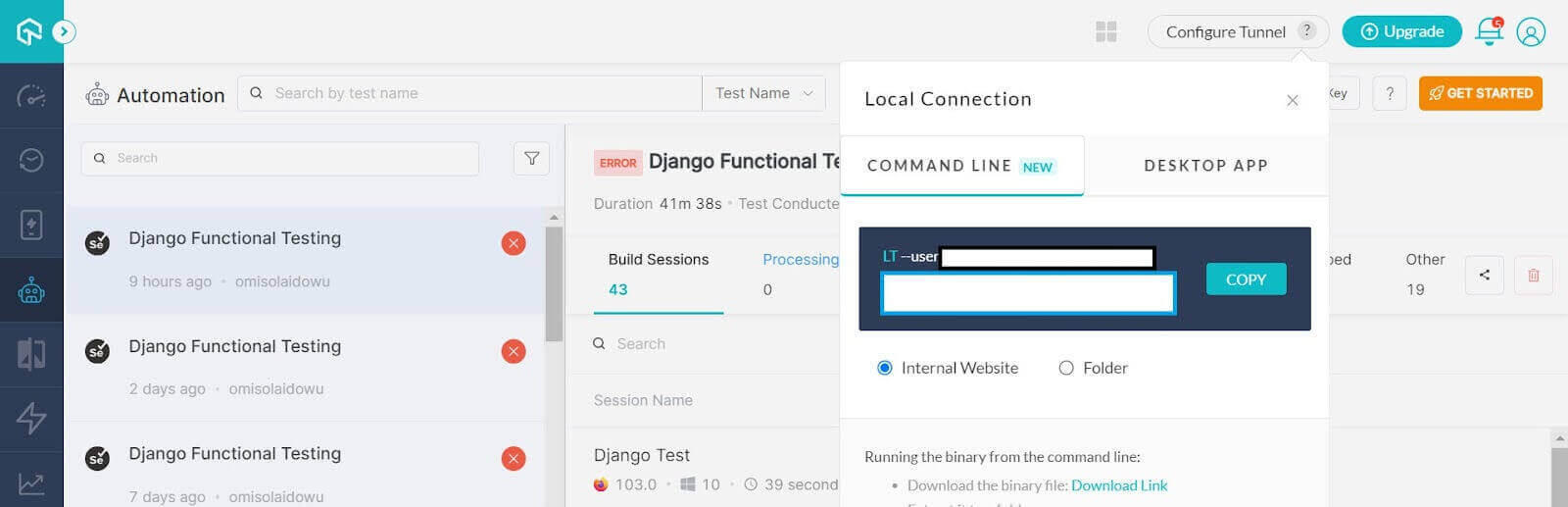Open the apps grid icon in header

pos(1106,32)
